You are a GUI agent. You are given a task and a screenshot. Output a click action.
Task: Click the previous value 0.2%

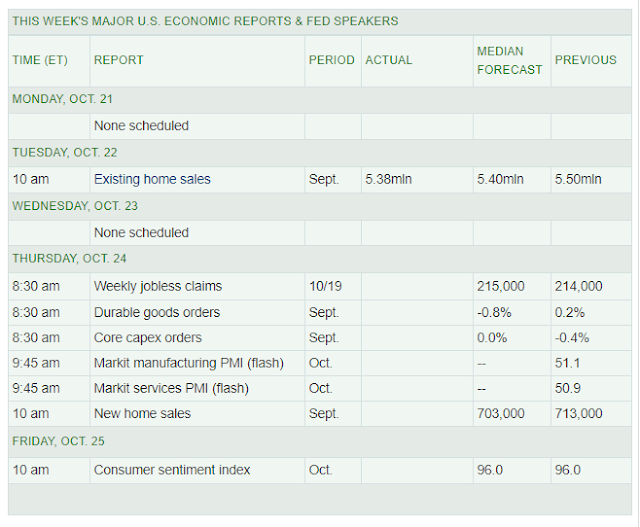569,313
